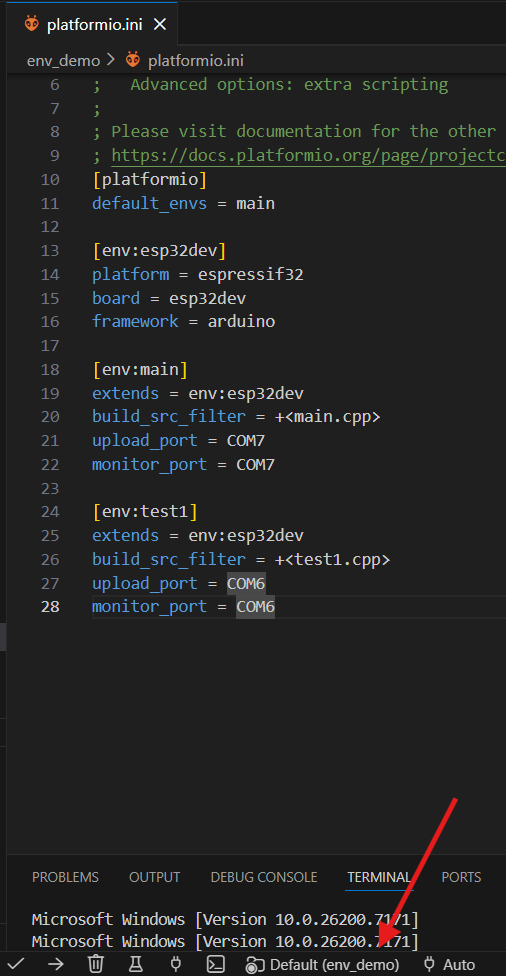Click line number 18 in the gutter

50,370
